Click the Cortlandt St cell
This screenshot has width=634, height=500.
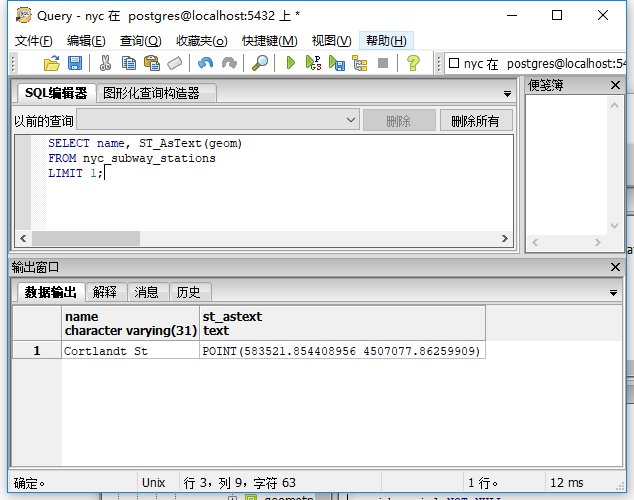tap(130, 350)
